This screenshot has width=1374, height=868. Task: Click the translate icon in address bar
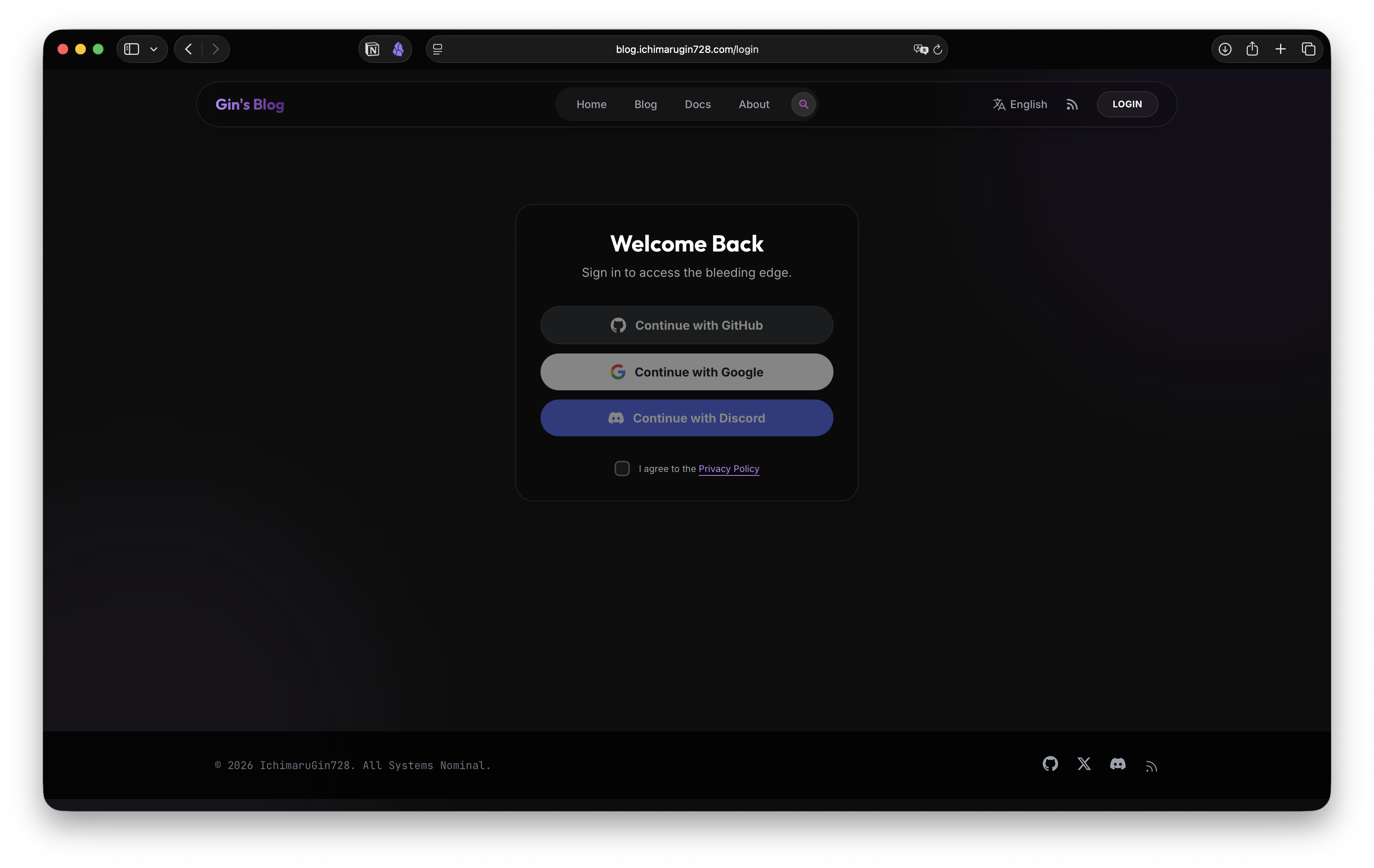tap(920, 49)
